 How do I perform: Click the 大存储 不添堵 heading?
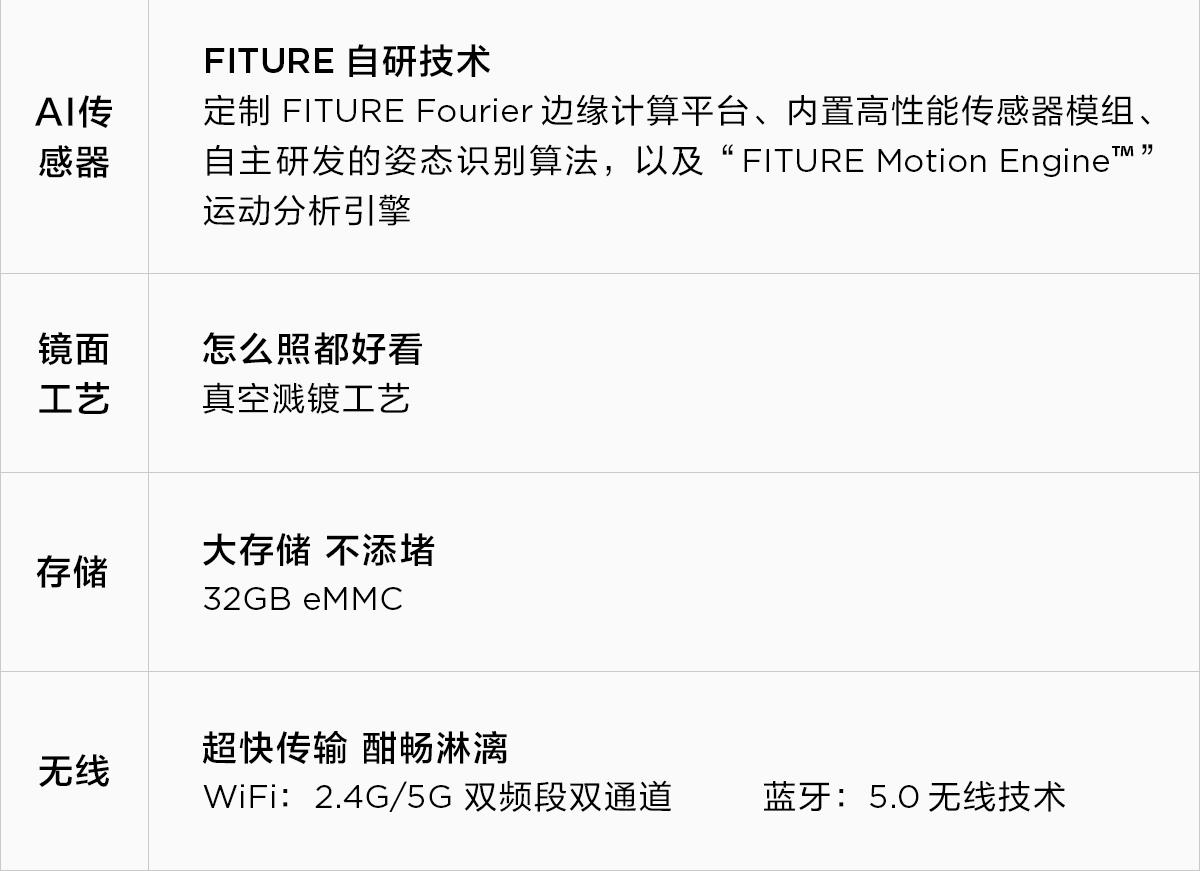tap(319, 550)
